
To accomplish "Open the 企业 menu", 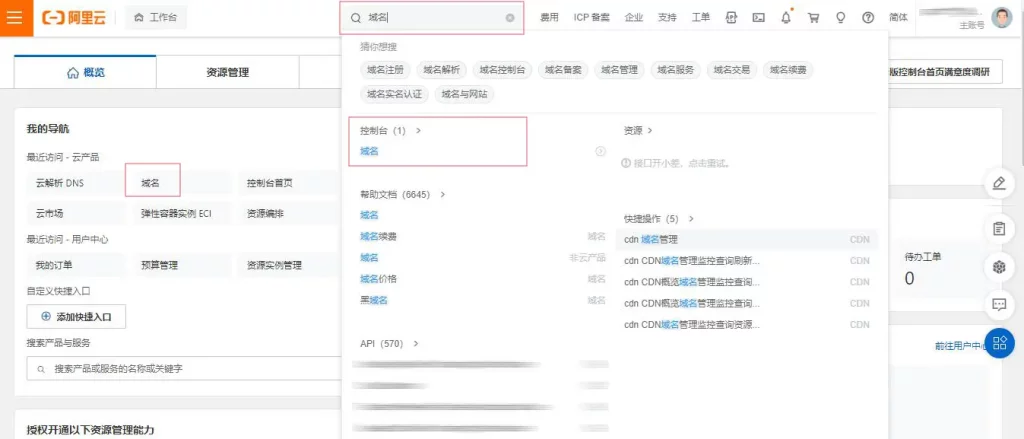I will click(633, 18).
